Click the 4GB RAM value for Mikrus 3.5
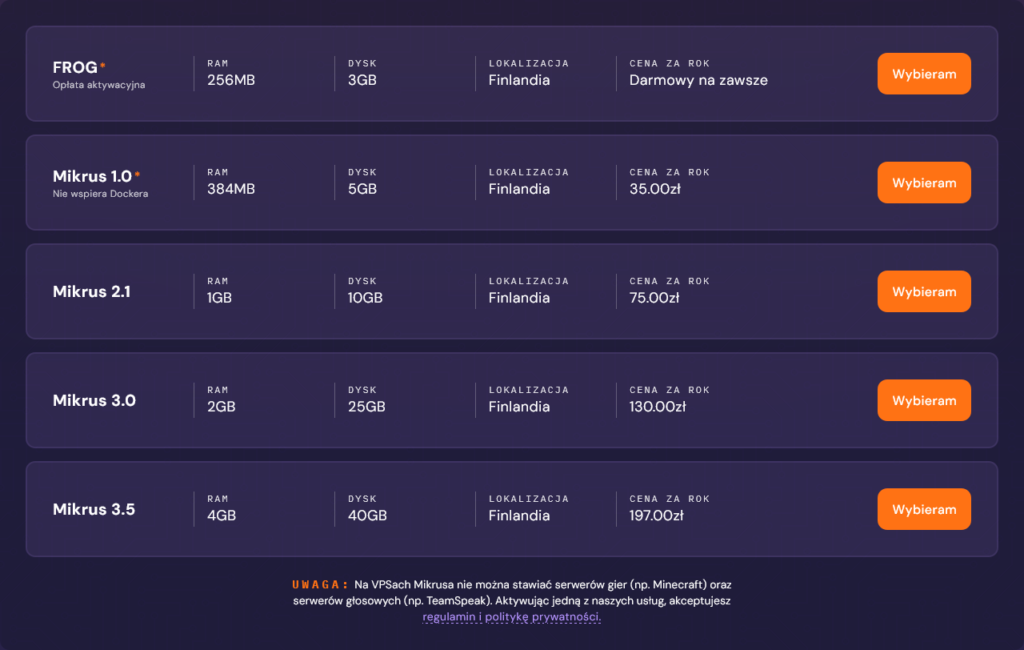The width and height of the screenshot is (1024, 650). (x=221, y=515)
